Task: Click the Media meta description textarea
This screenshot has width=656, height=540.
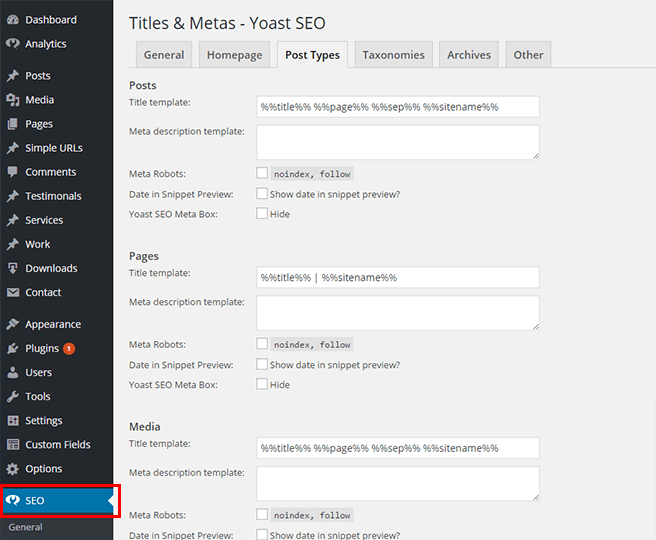Action: [398, 484]
